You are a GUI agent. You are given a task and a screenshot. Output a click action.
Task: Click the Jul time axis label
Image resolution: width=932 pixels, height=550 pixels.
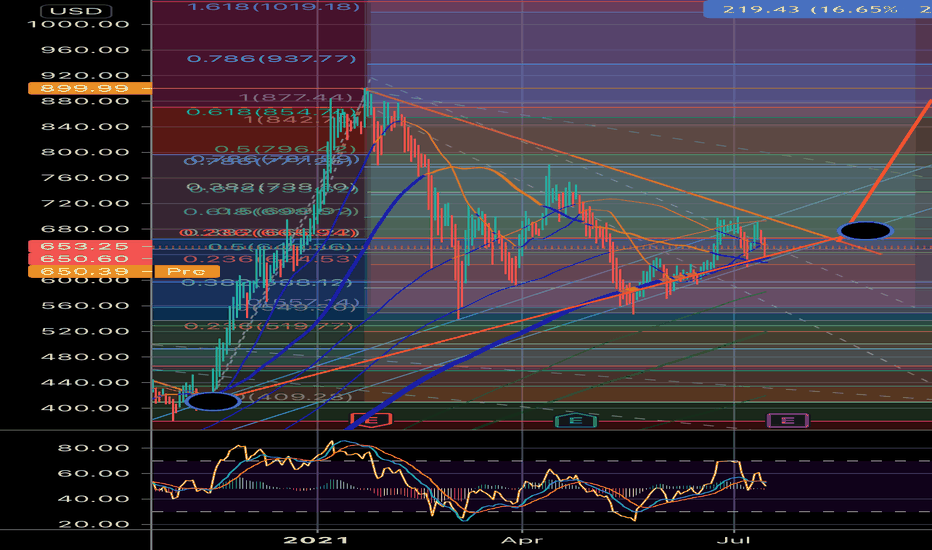click(733, 540)
